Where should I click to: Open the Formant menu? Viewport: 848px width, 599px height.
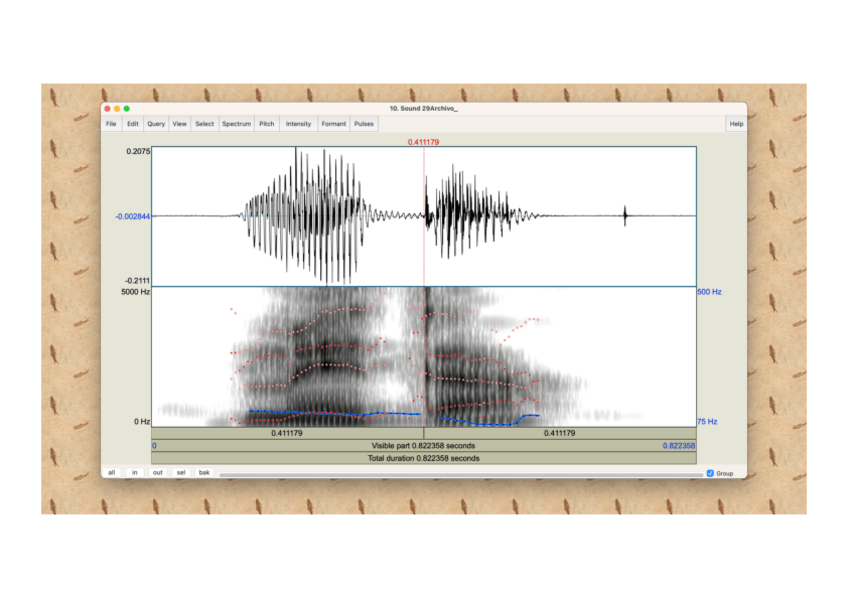pyautogui.click(x=334, y=124)
